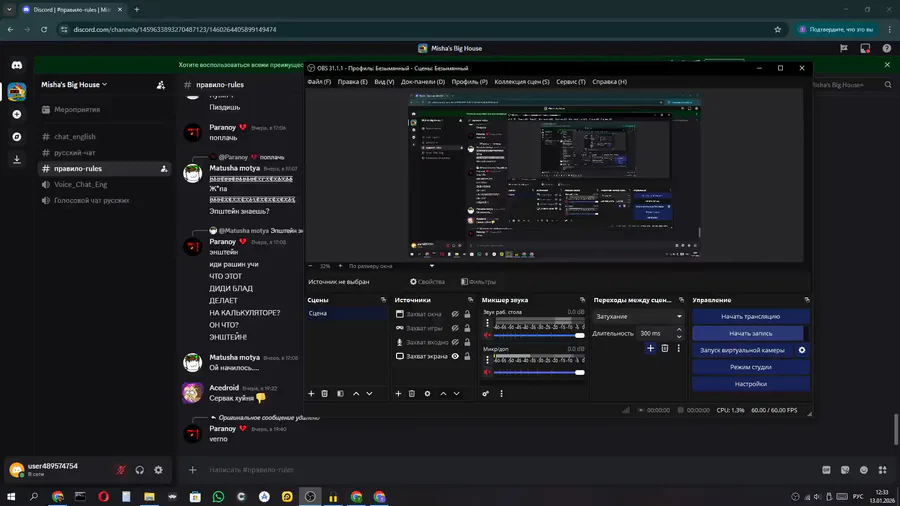Open OBS Настройки button
This screenshot has height=506, width=900.
[750, 384]
